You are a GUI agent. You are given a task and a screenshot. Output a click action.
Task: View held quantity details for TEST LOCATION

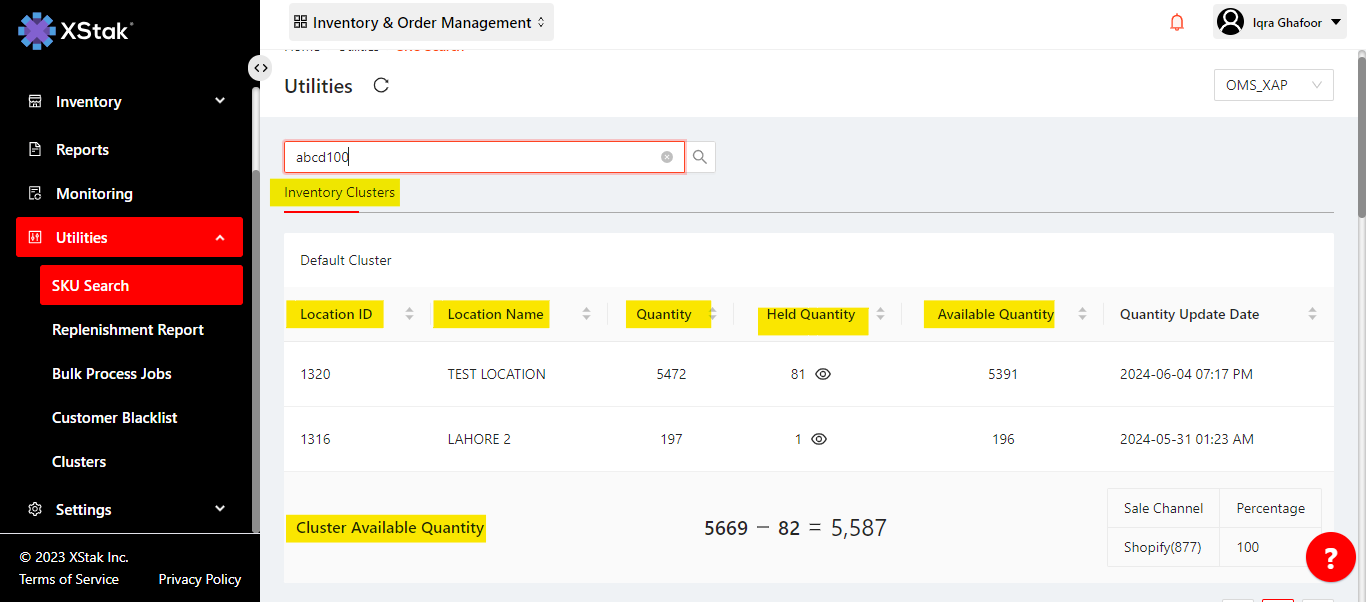coord(823,374)
